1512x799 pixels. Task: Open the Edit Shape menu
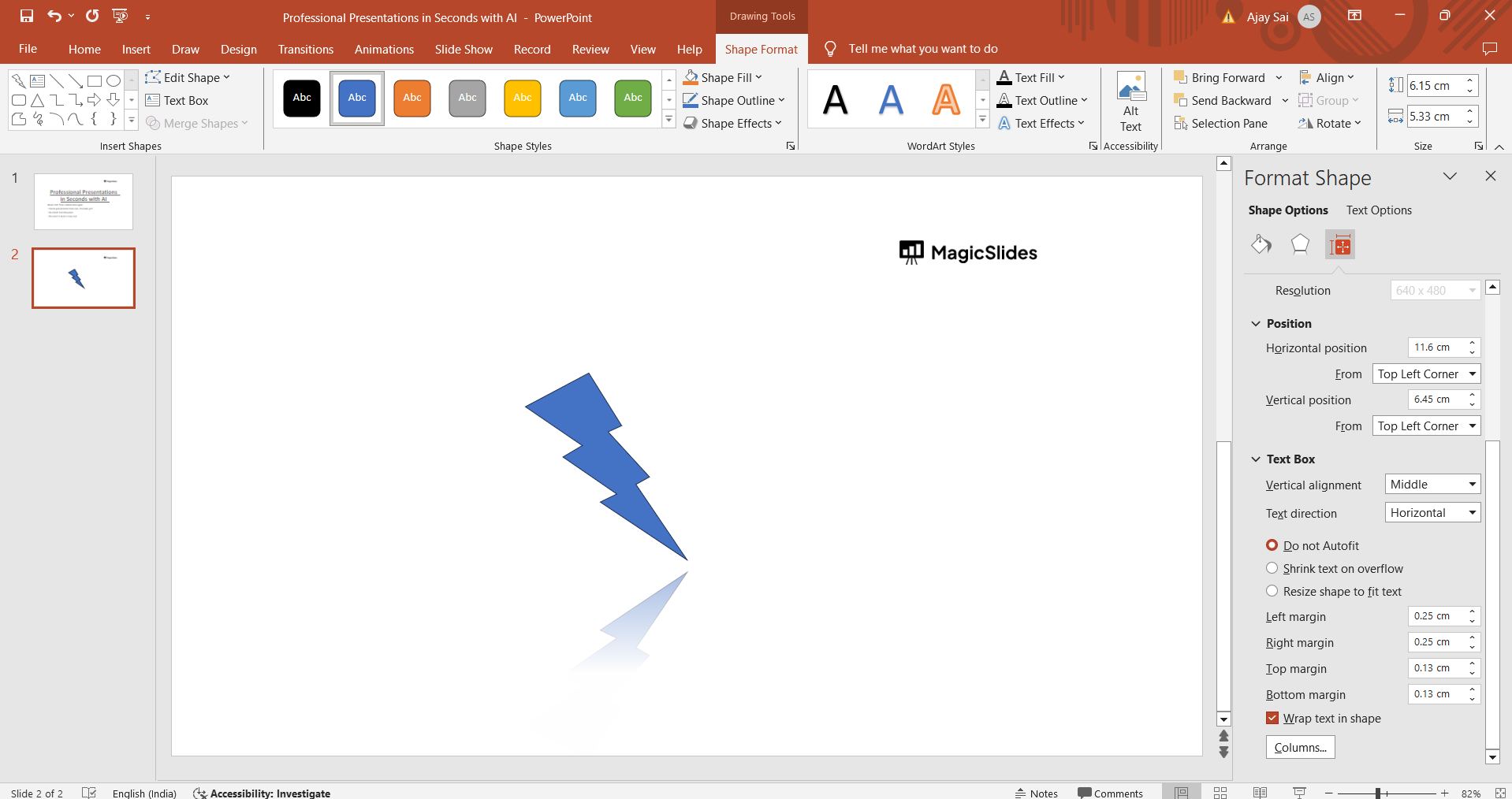pyautogui.click(x=188, y=77)
